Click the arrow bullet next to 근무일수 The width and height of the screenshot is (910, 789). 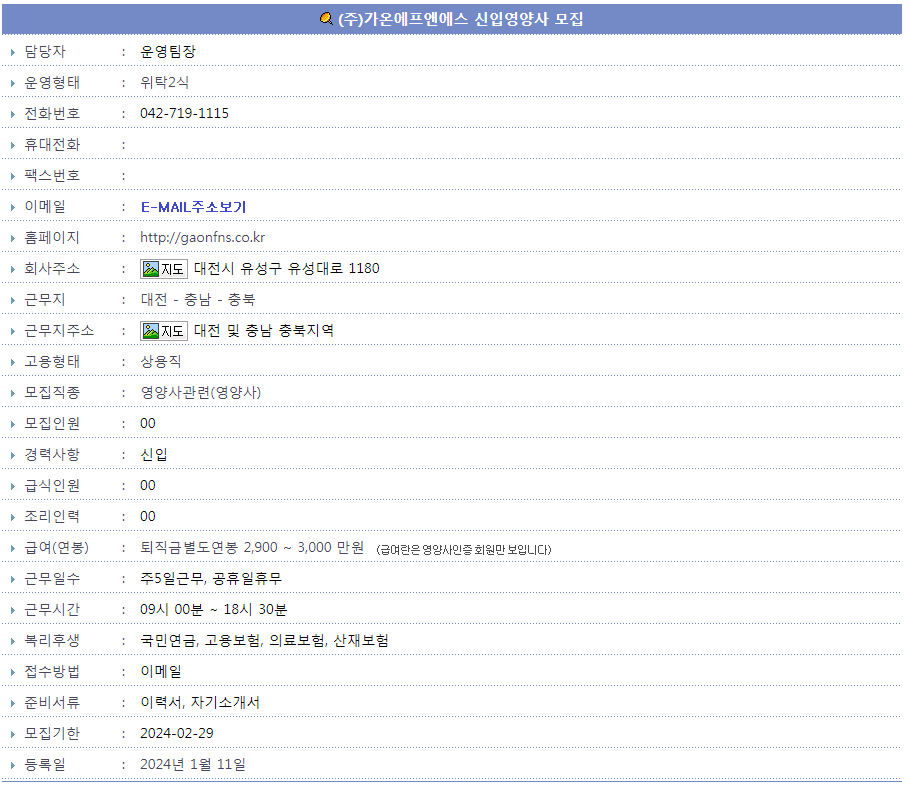click(12, 580)
